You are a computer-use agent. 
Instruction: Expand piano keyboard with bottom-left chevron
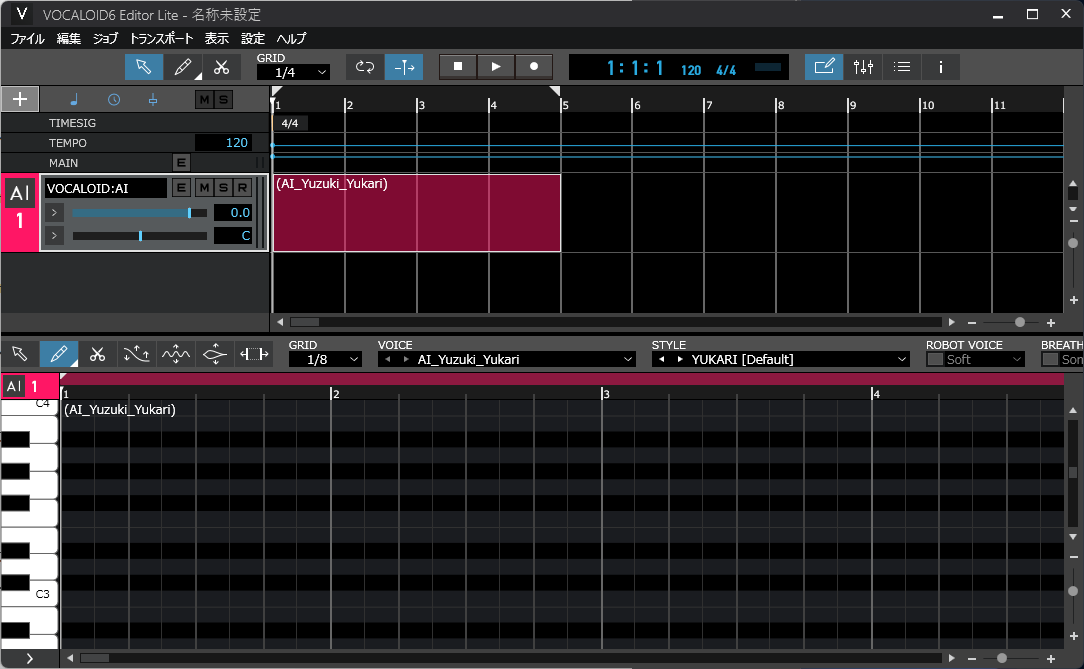click(29, 659)
